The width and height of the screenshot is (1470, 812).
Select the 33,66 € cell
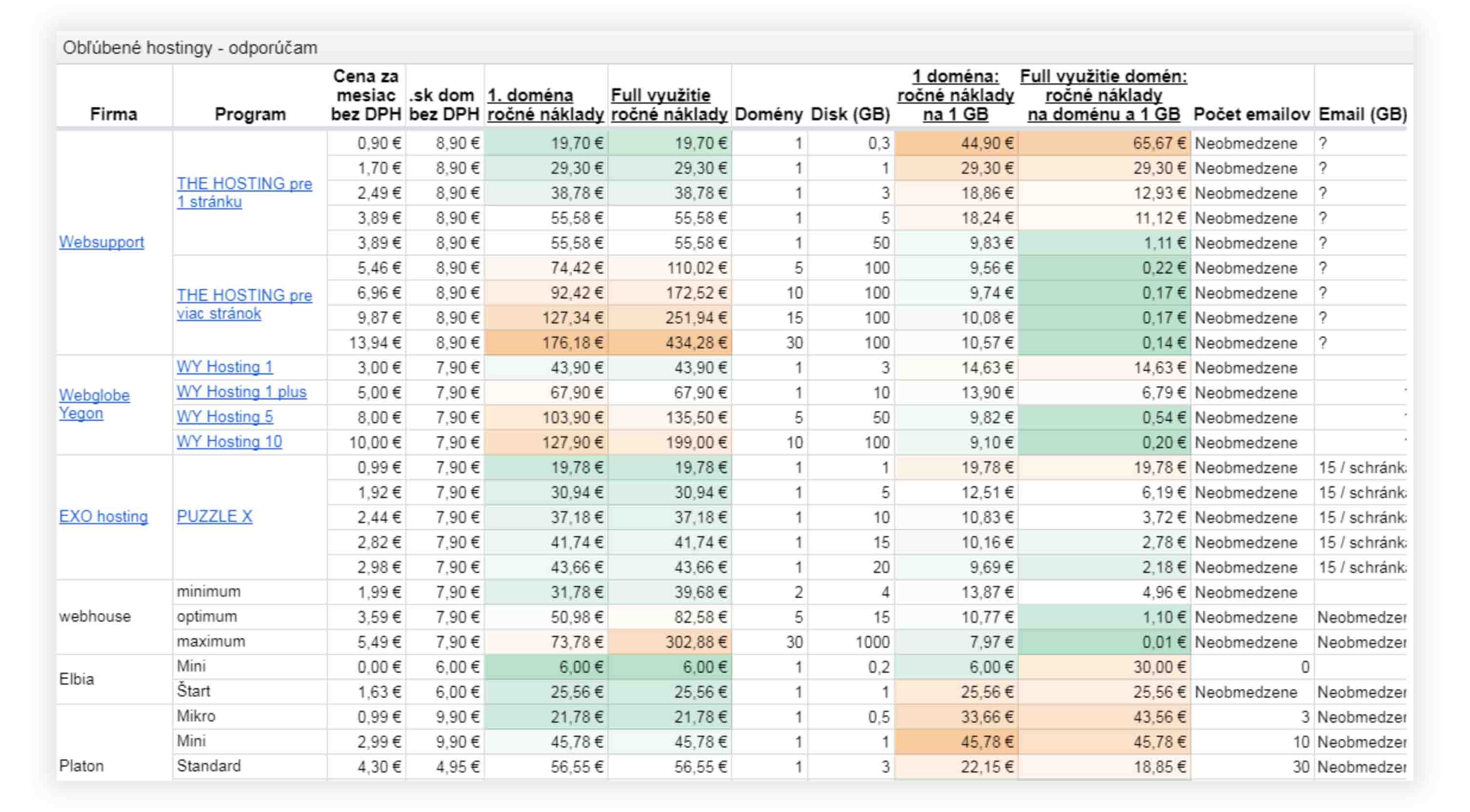click(956, 717)
